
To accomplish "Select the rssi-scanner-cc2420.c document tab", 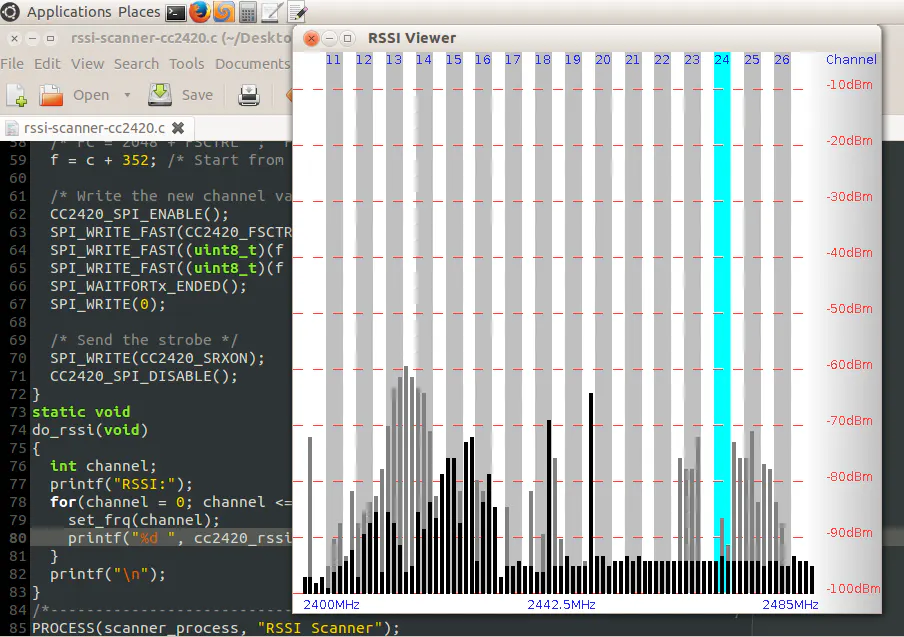I will click(x=96, y=128).
